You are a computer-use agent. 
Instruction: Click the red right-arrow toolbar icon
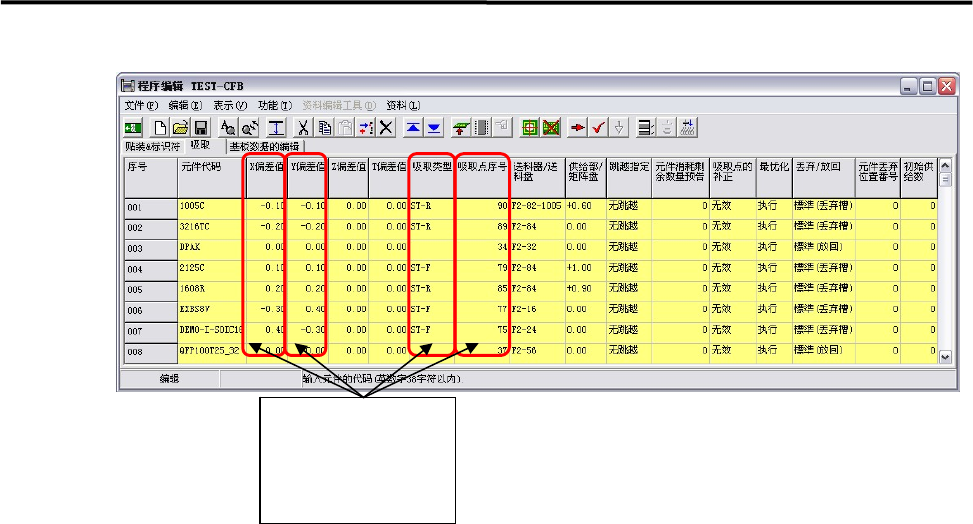578,128
